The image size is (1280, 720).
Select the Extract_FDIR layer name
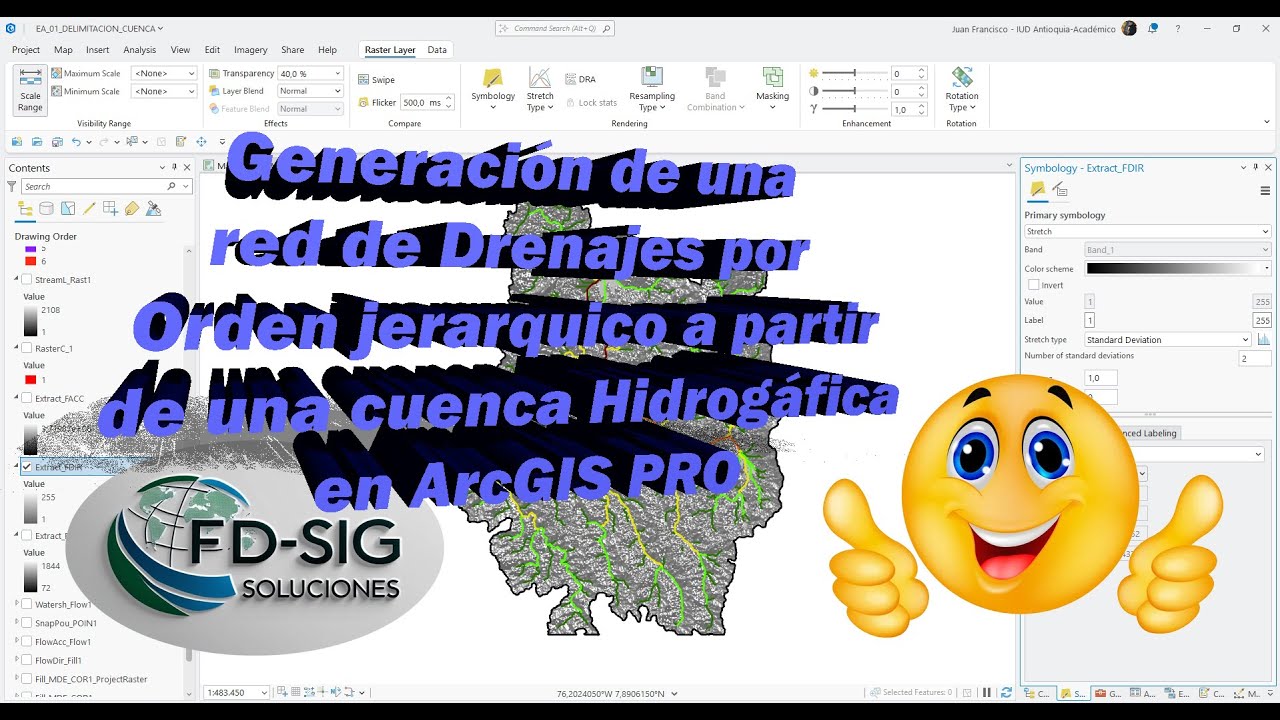click(x=59, y=467)
